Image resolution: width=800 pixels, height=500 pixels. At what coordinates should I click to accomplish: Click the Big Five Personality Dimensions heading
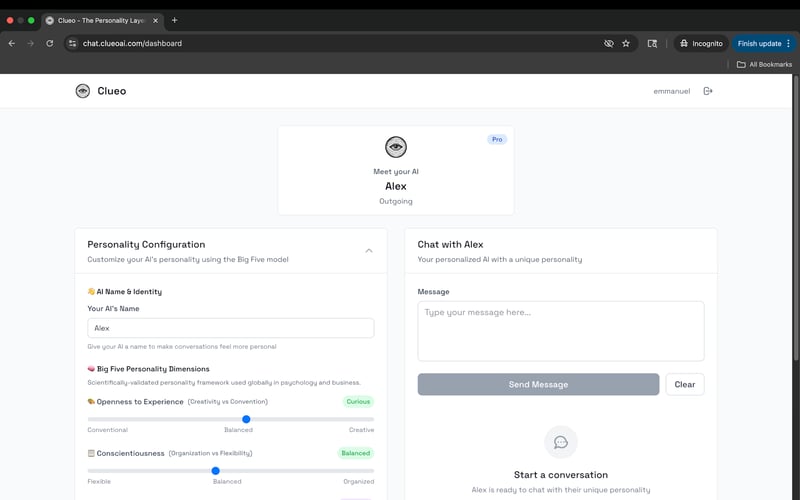click(153, 369)
